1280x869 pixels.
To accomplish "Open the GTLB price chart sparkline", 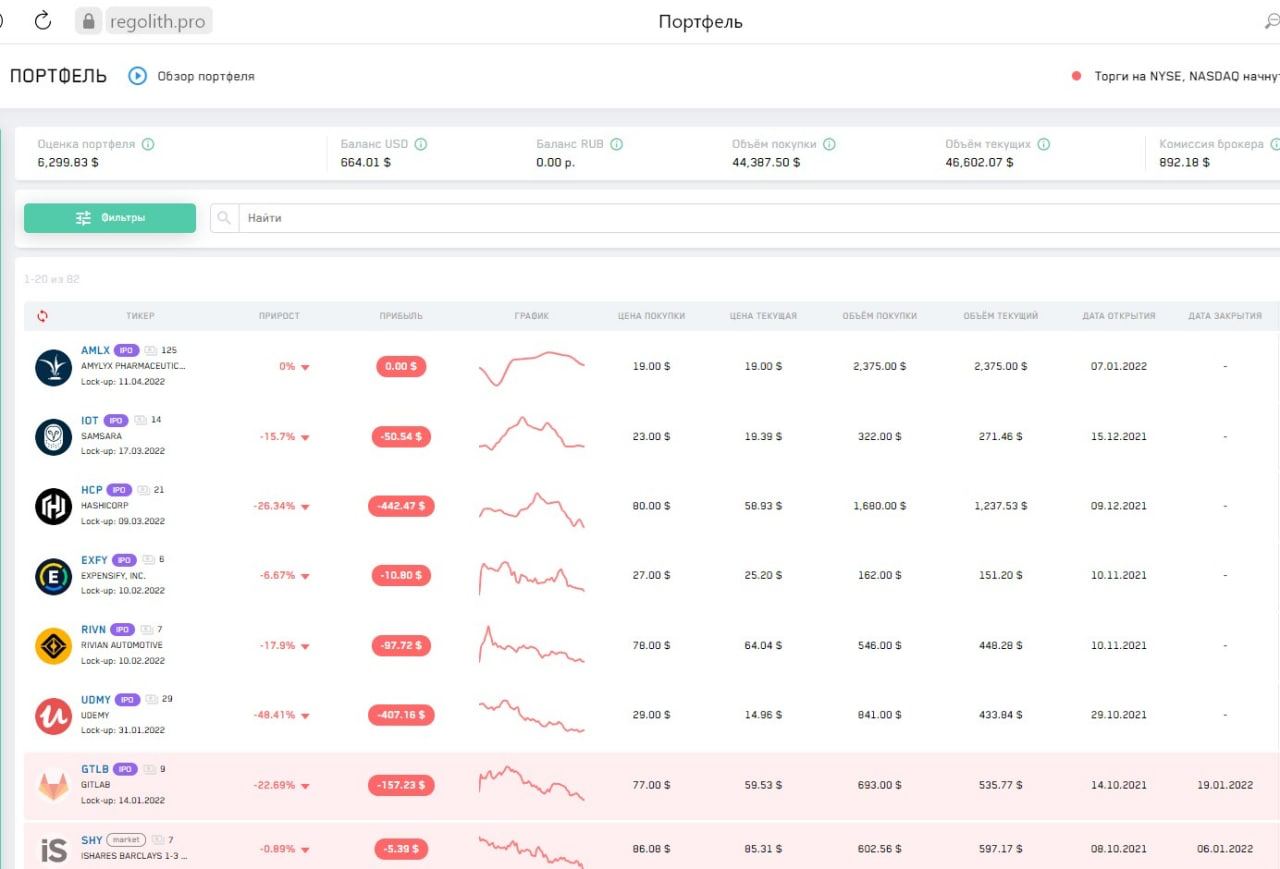I will point(532,783).
